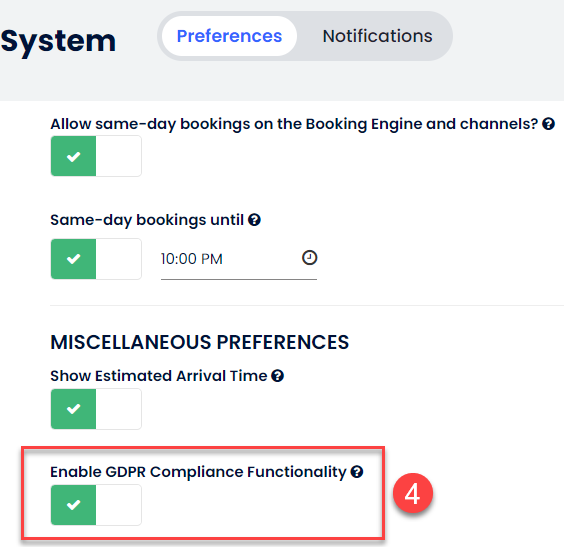Image resolution: width=564 pixels, height=547 pixels.
Task: Click the System page heading
Action: pyautogui.click(x=58, y=41)
